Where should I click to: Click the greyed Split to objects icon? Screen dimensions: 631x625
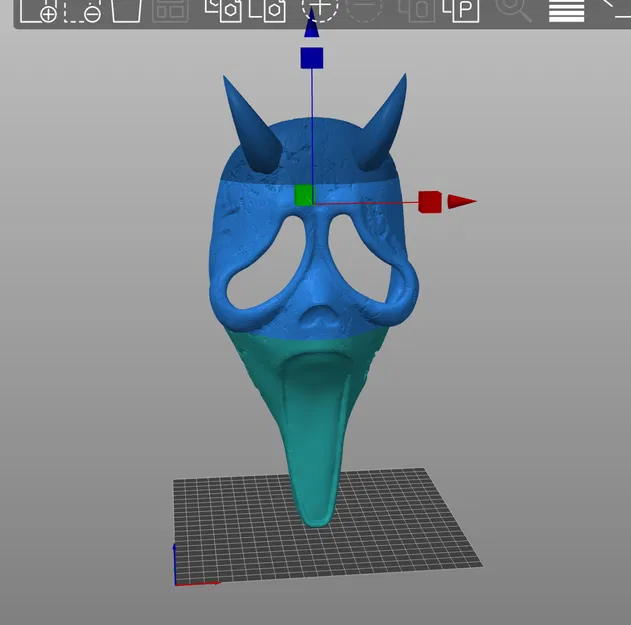417,10
